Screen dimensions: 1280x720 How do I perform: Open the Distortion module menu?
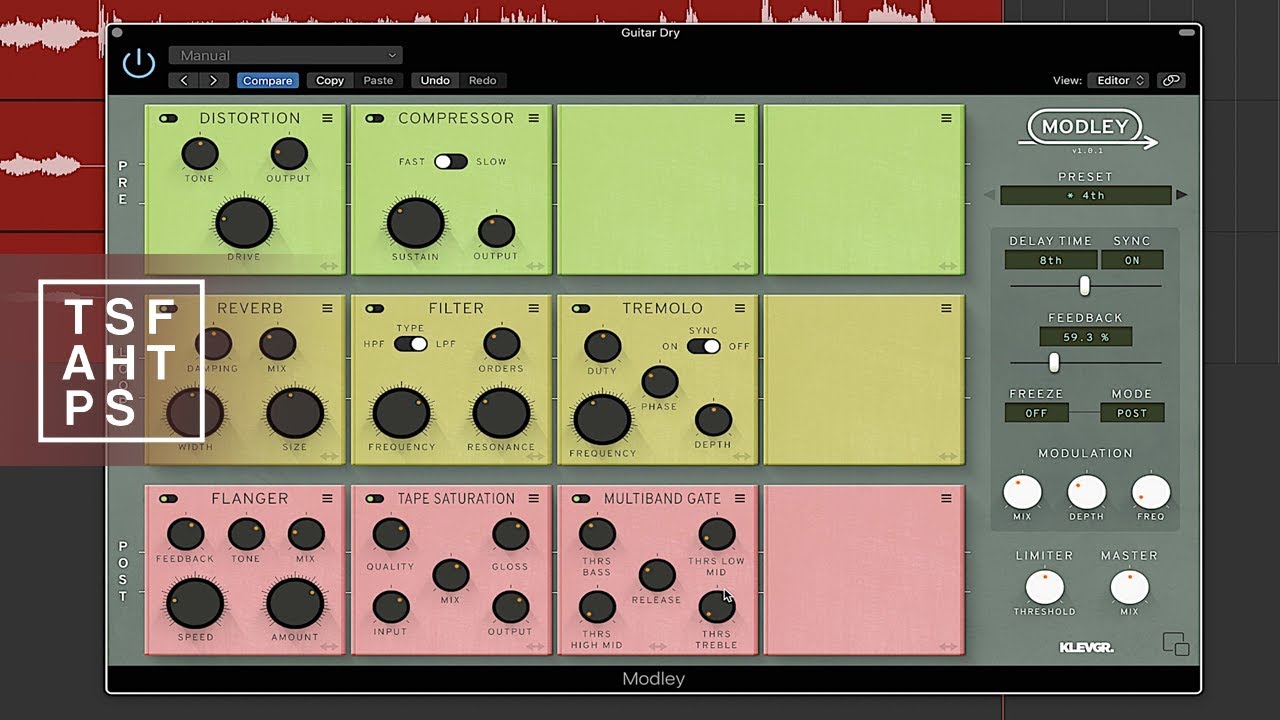coord(328,119)
